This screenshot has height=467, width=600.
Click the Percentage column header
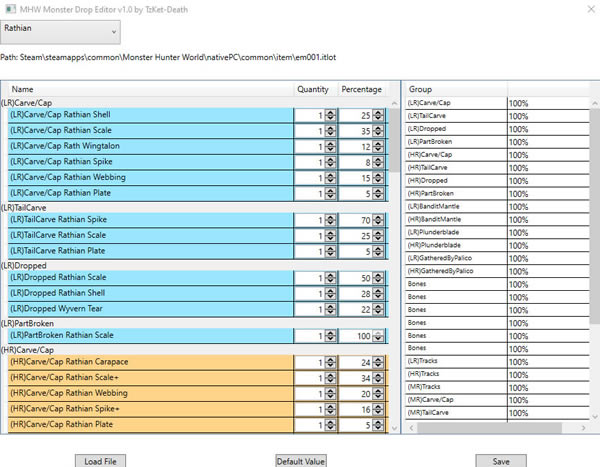(x=361, y=89)
